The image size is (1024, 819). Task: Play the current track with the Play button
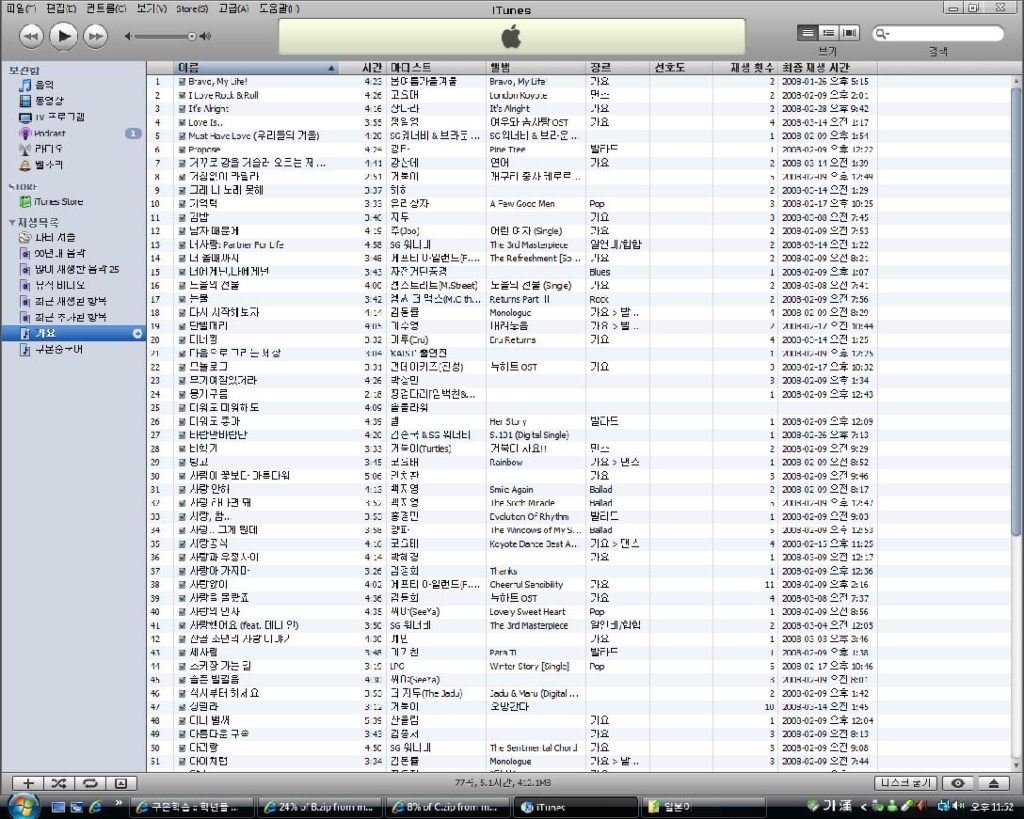[x=63, y=36]
